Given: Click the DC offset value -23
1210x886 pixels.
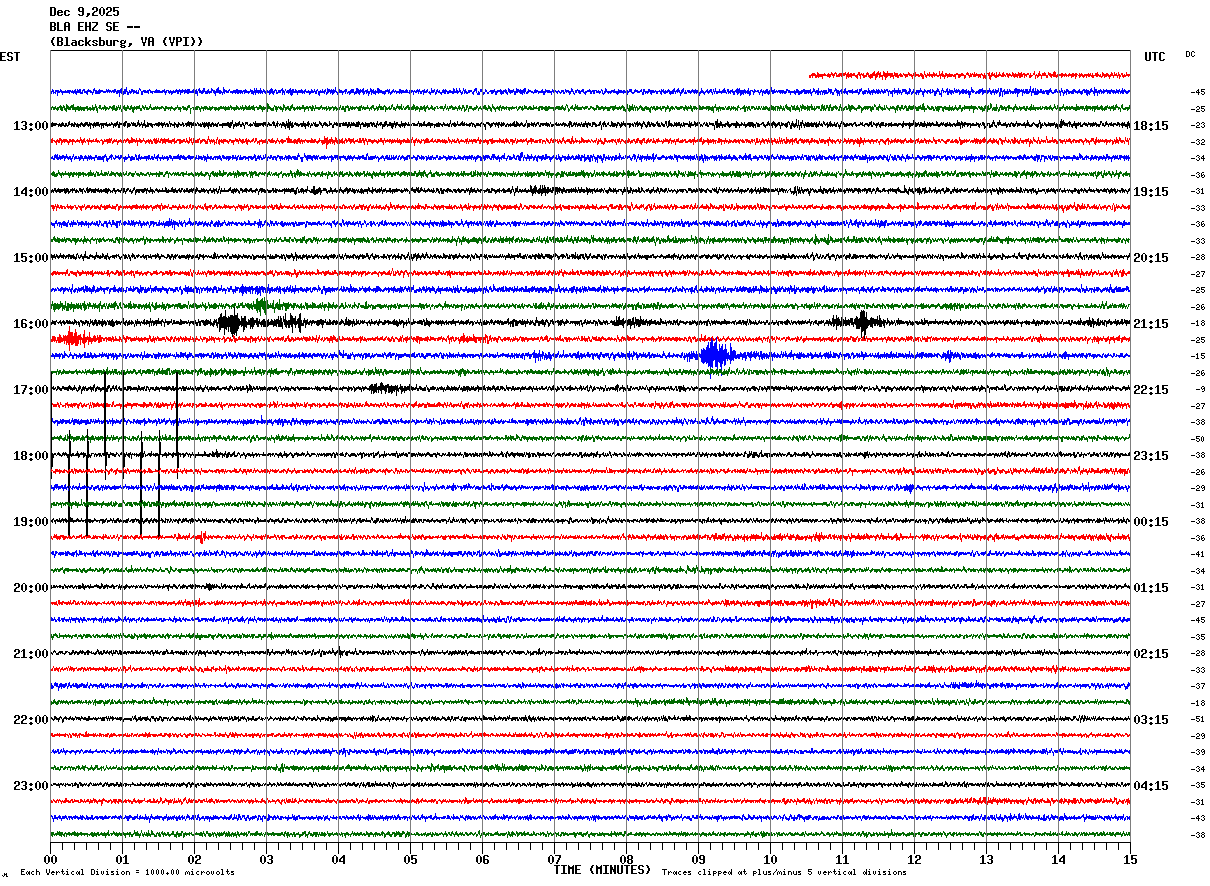Looking at the screenshot, I should click(x=1198, y=125).
